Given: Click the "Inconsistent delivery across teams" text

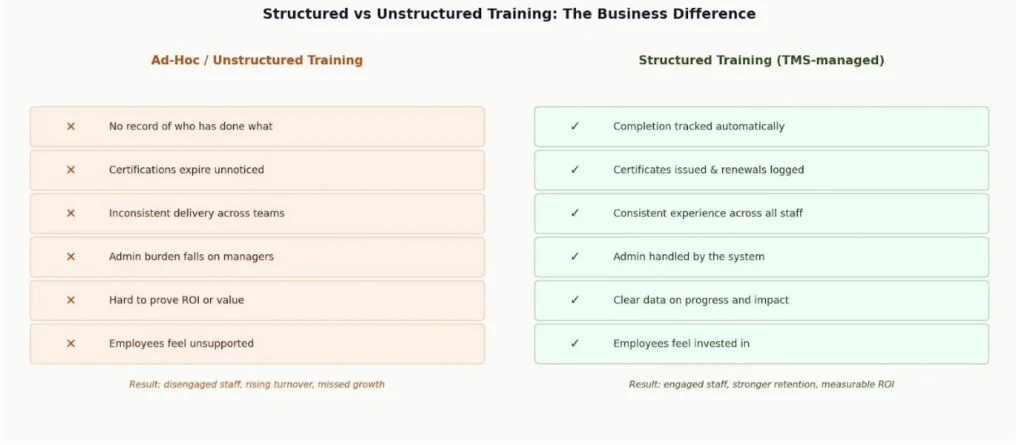Looking at the screenshot, I should point(196,213).
